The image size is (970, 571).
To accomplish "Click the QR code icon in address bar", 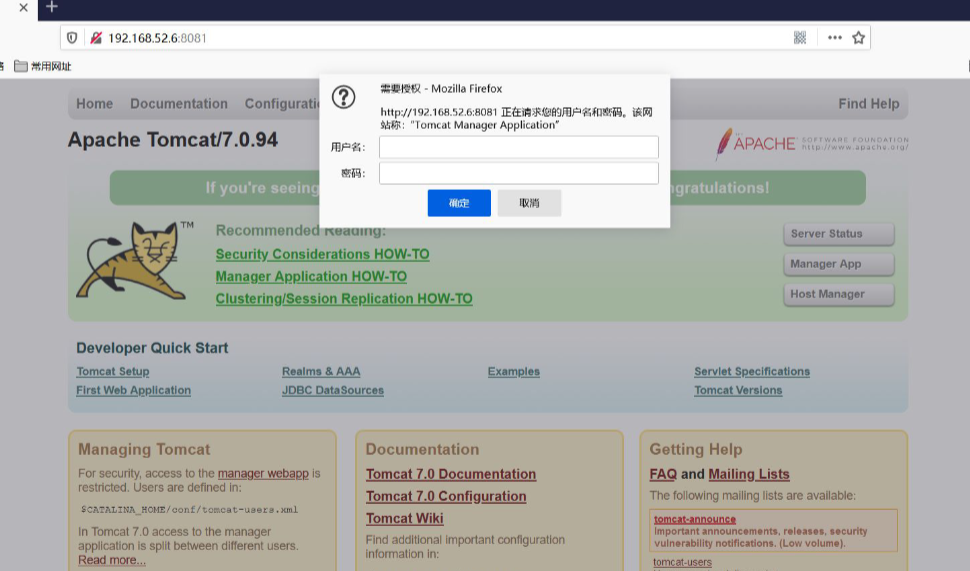I will click(x=800, y=38).
